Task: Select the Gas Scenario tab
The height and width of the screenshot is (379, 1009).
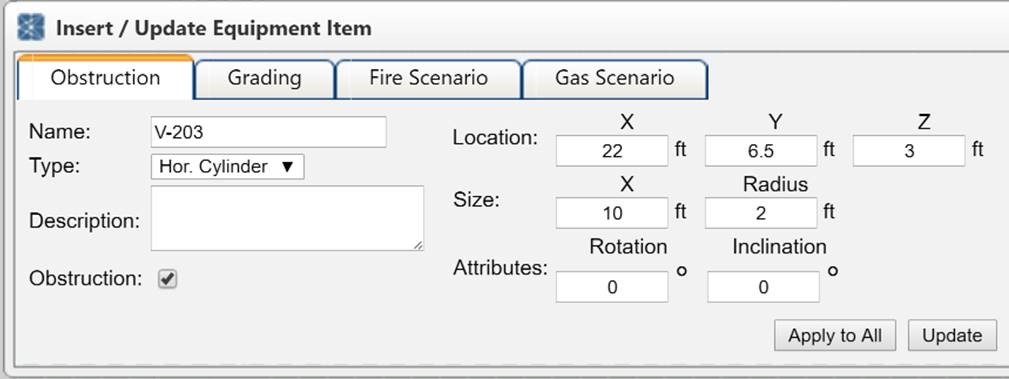Action: tap(615, 79)
